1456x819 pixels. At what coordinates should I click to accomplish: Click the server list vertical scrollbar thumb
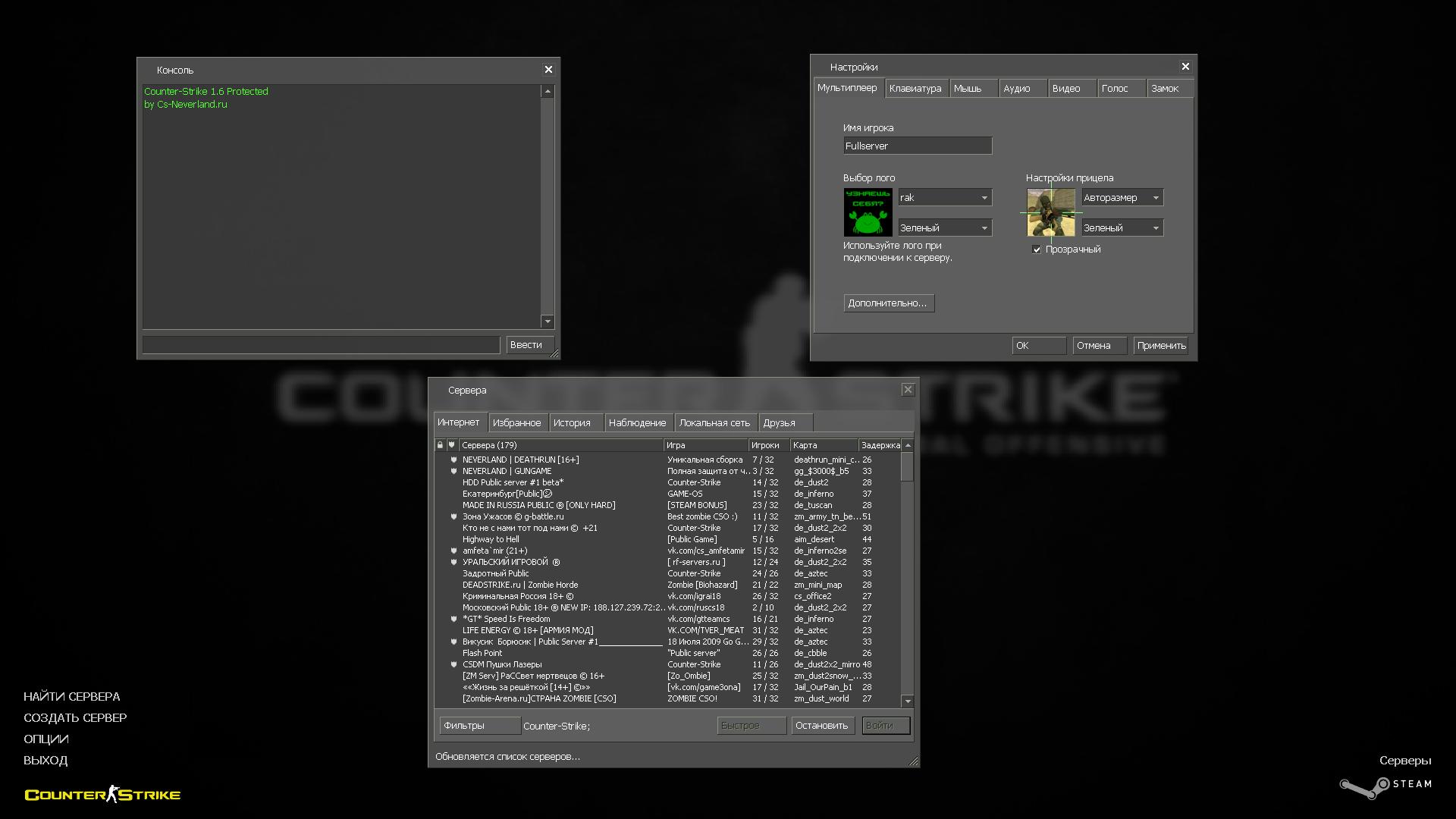(907, 466)
